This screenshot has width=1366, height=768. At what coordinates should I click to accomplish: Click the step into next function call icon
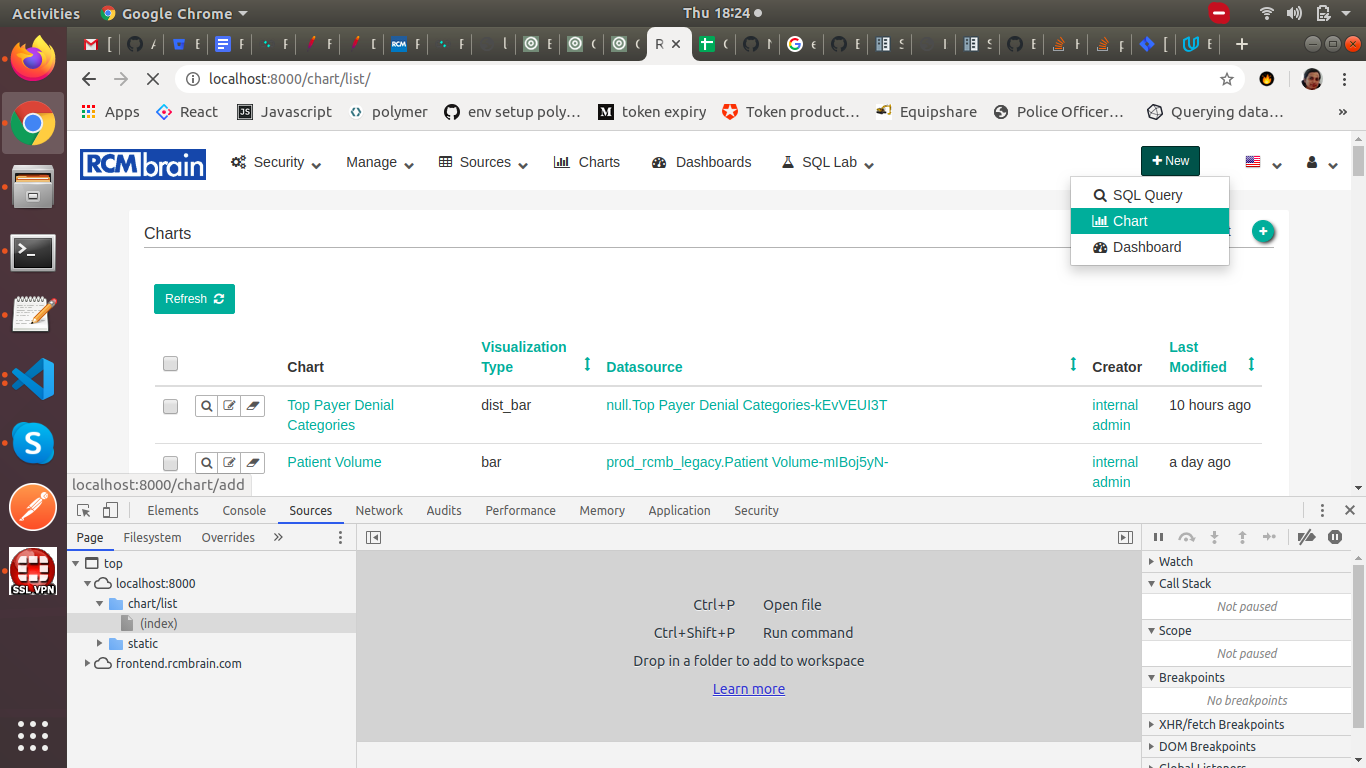pyautogui.click(x=1214, y=537)
